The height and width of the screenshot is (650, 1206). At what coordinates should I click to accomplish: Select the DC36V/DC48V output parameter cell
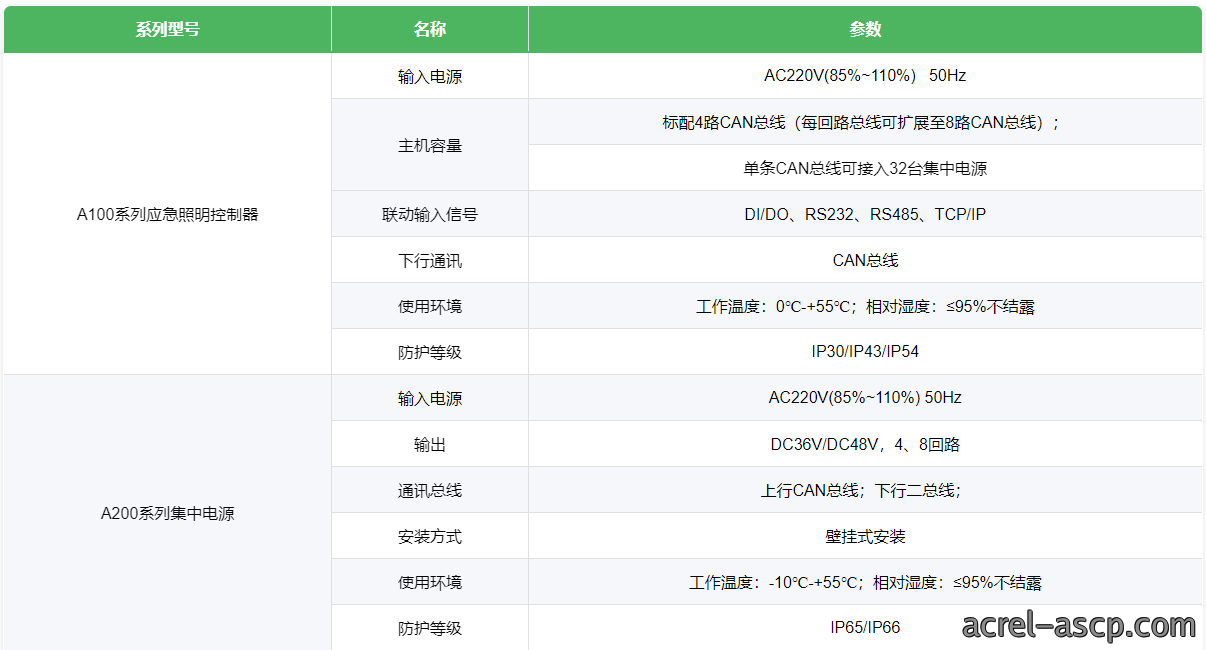point(865,444)
